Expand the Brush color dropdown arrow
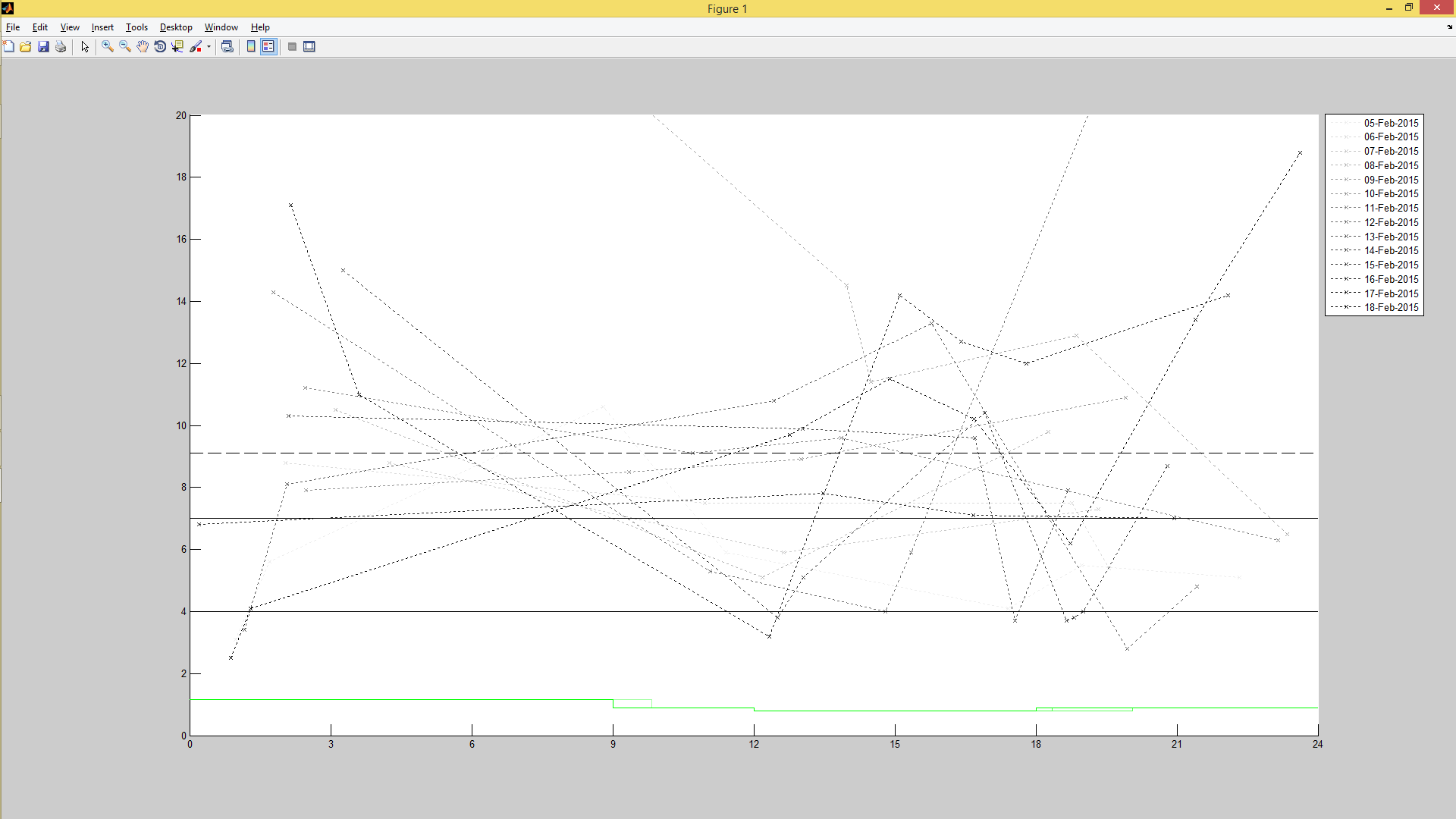Screen dimensions: 1456x819 209,47
